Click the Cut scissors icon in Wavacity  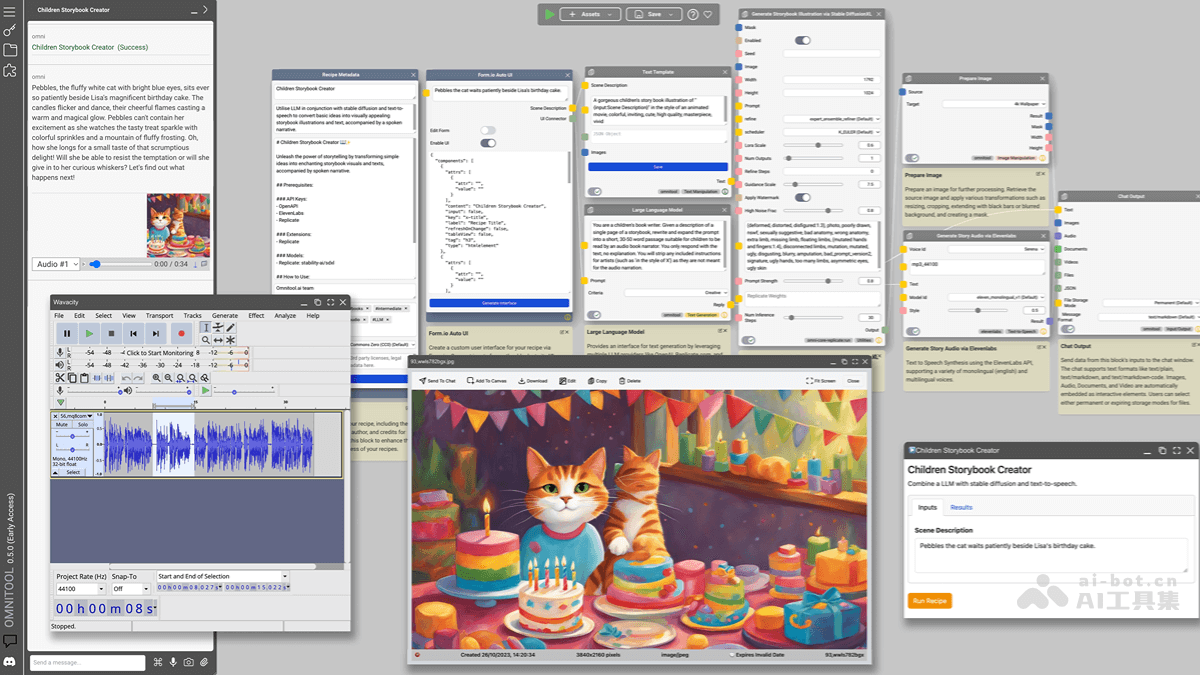[60, 378]
